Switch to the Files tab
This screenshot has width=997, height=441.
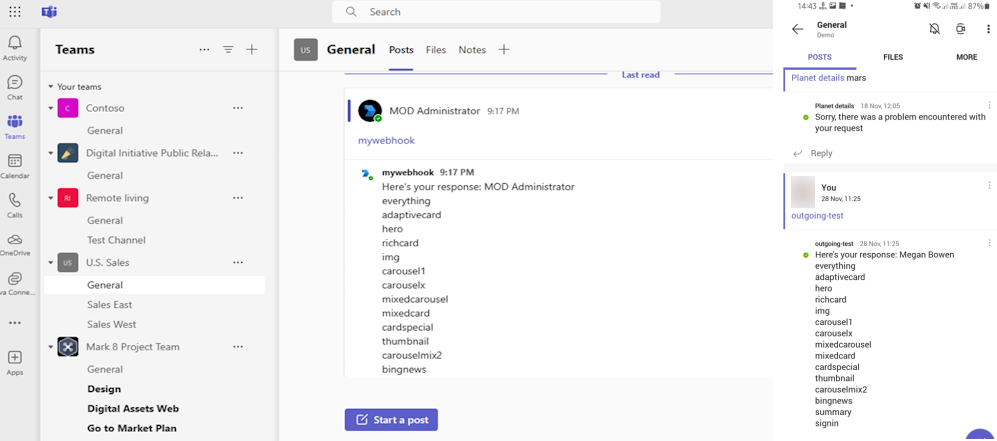coord(436,50)
